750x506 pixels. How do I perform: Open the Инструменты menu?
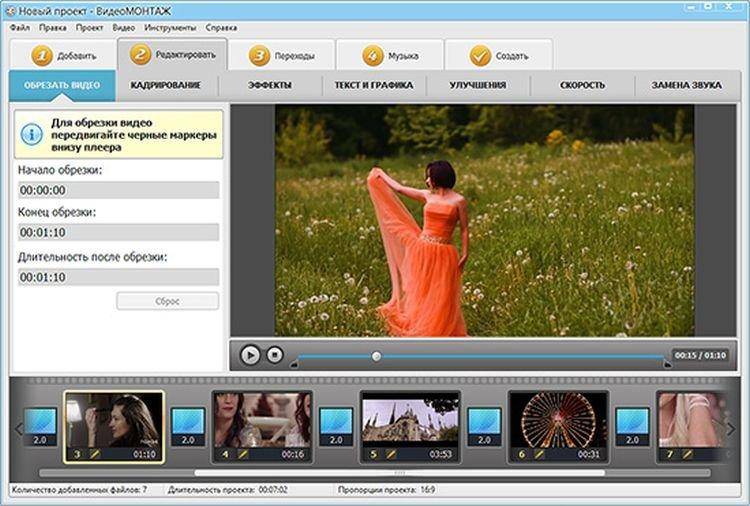coord(170,28)
